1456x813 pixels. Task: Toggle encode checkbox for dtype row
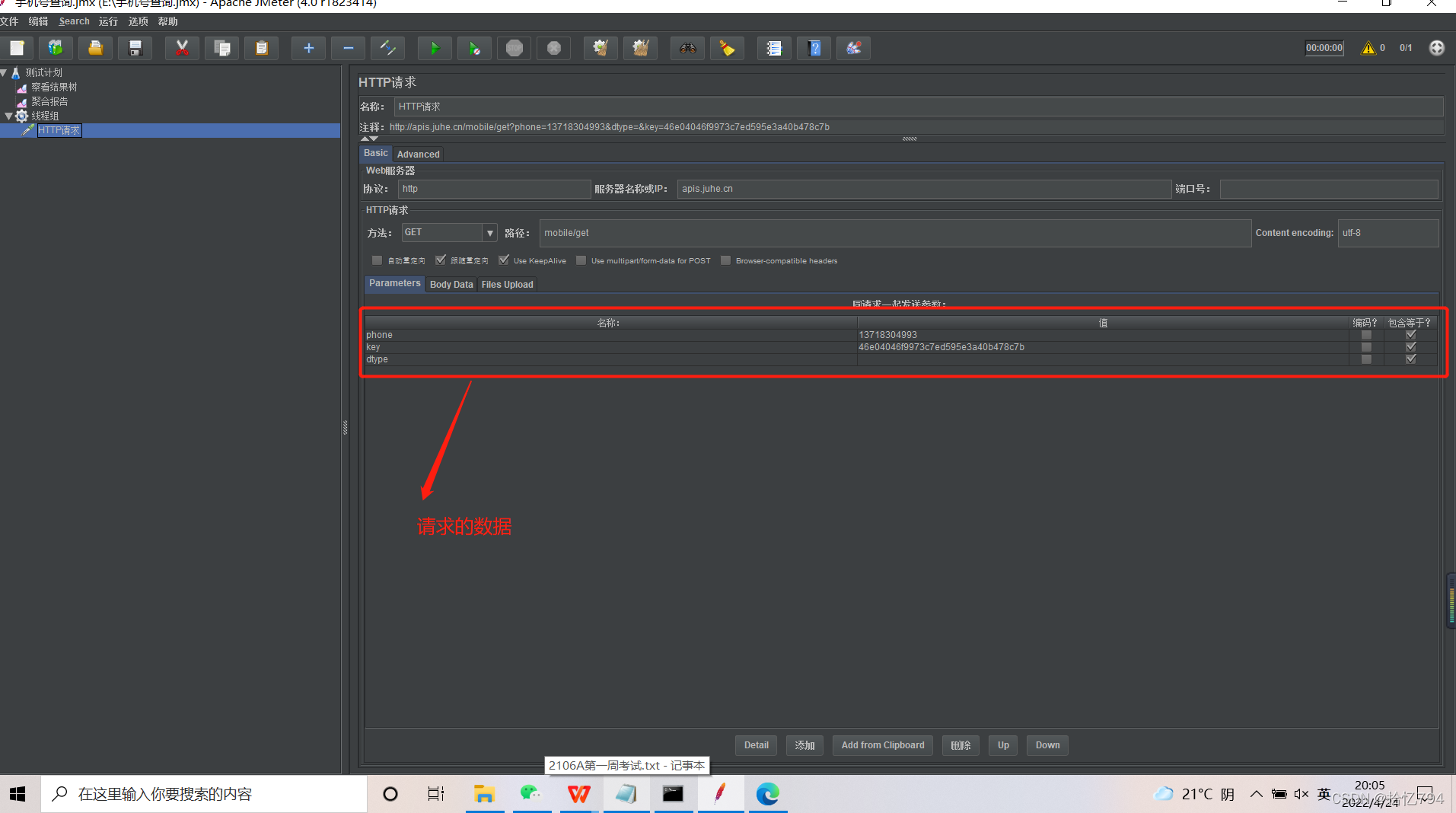coord(1366,359)
